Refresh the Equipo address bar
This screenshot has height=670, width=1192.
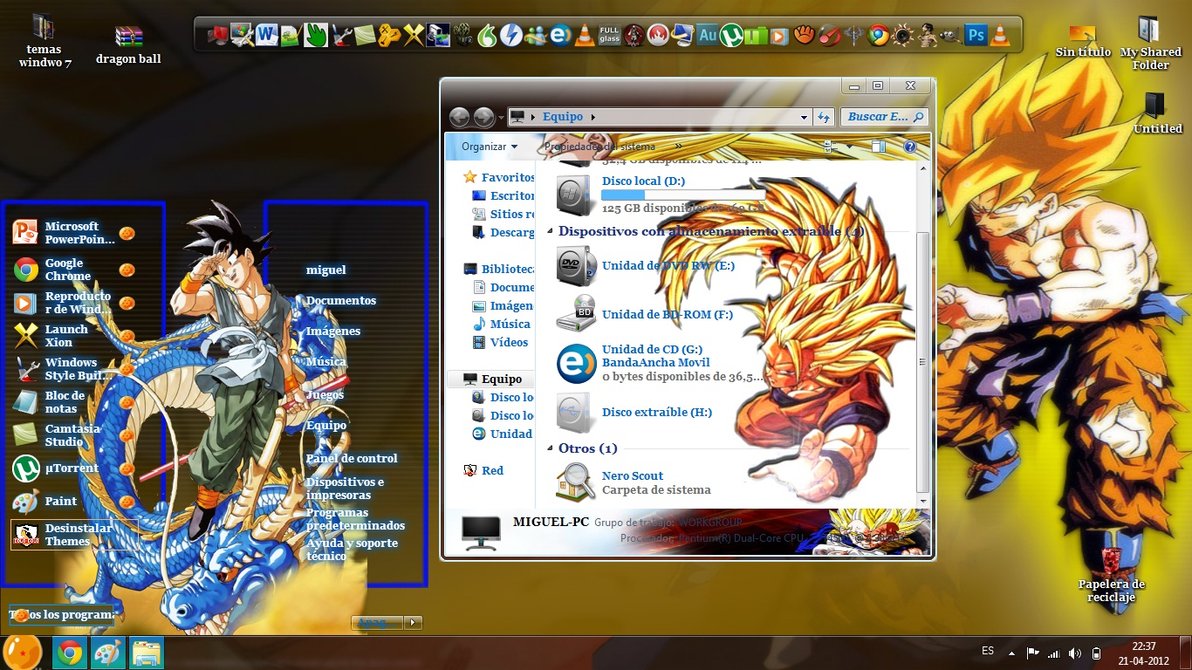(824, 117)
